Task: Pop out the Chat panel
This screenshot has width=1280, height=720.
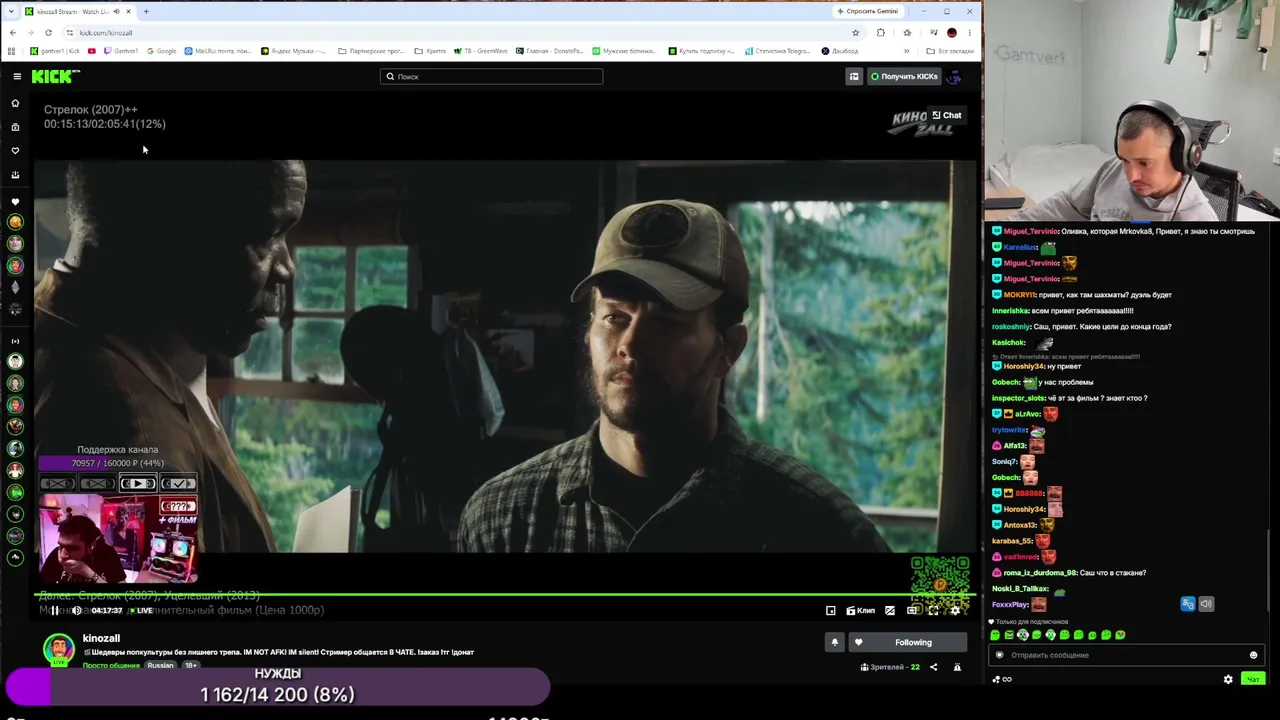Action: tap(946, 115)
